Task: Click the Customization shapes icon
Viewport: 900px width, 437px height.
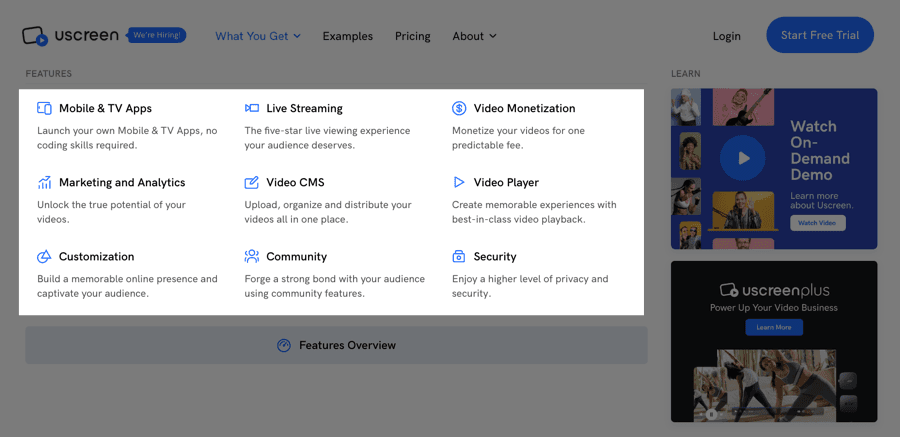Action: (44, 257)
